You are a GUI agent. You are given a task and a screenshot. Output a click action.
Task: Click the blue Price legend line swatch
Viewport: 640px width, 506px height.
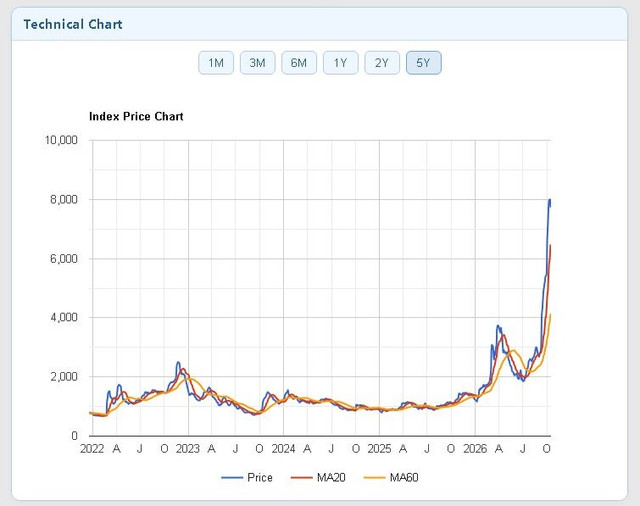pos(232,477)
